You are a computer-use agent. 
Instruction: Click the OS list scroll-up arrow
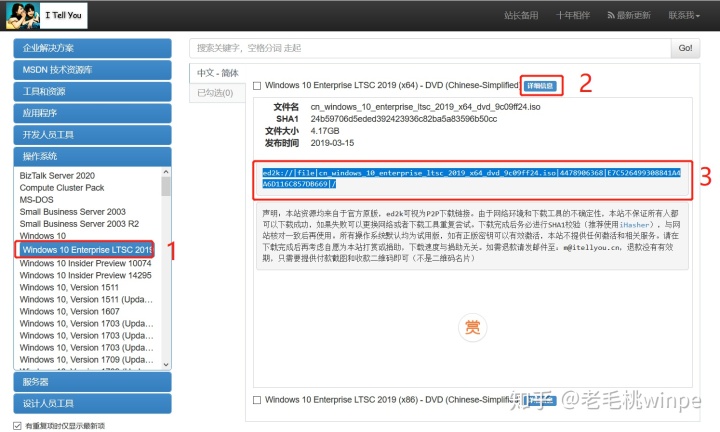point(166,172)
